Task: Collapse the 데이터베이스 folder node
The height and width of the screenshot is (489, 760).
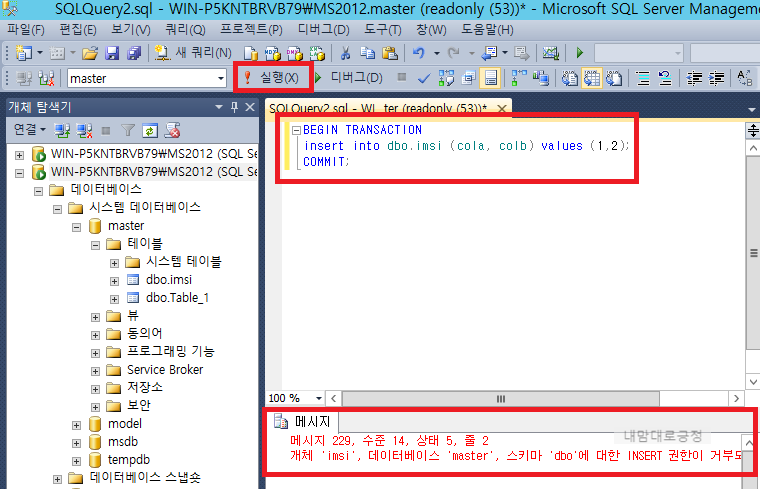Action: point(38,191)
